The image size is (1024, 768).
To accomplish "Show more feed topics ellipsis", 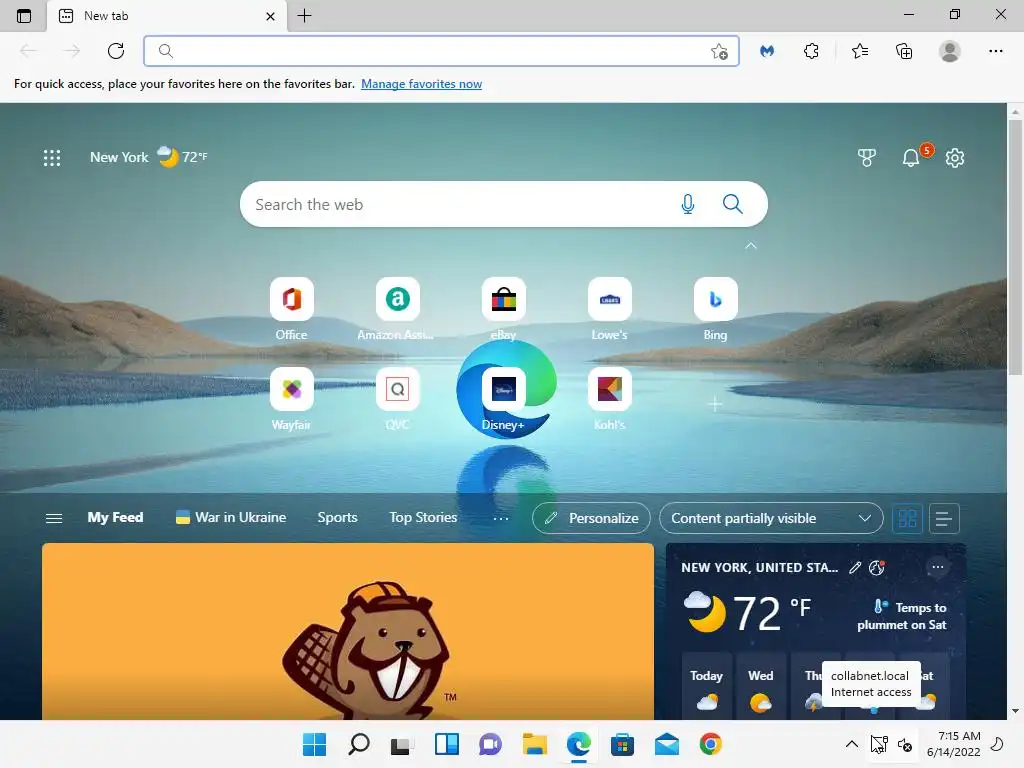I will click(501, 519).
